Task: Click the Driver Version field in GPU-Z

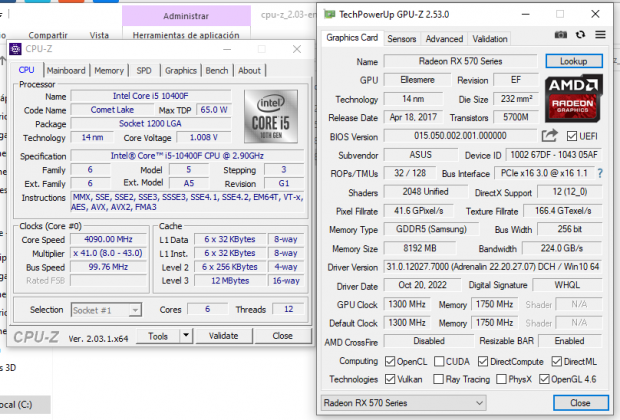Action: [493, 267]
